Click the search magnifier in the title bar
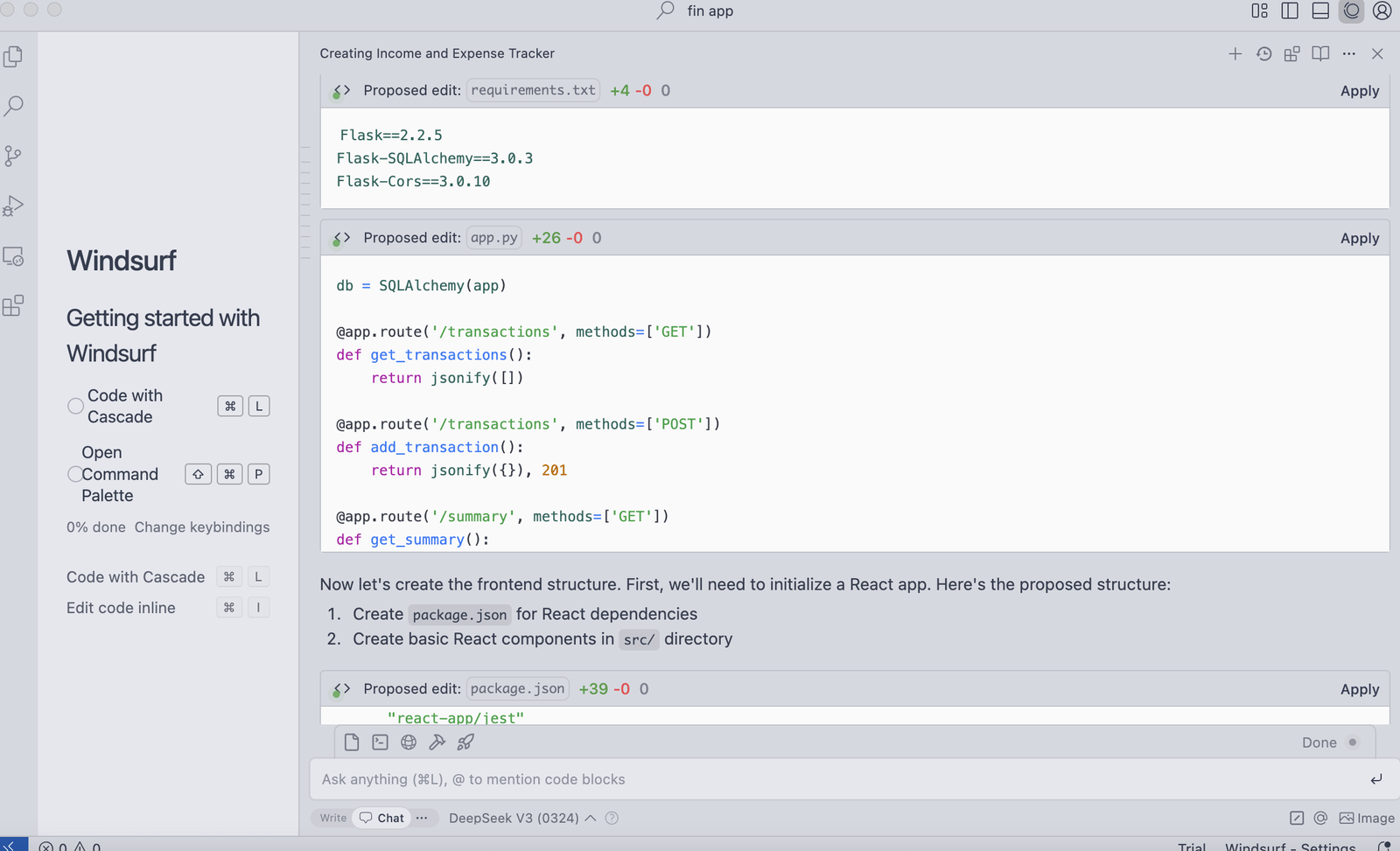 [x=666, y=10]
